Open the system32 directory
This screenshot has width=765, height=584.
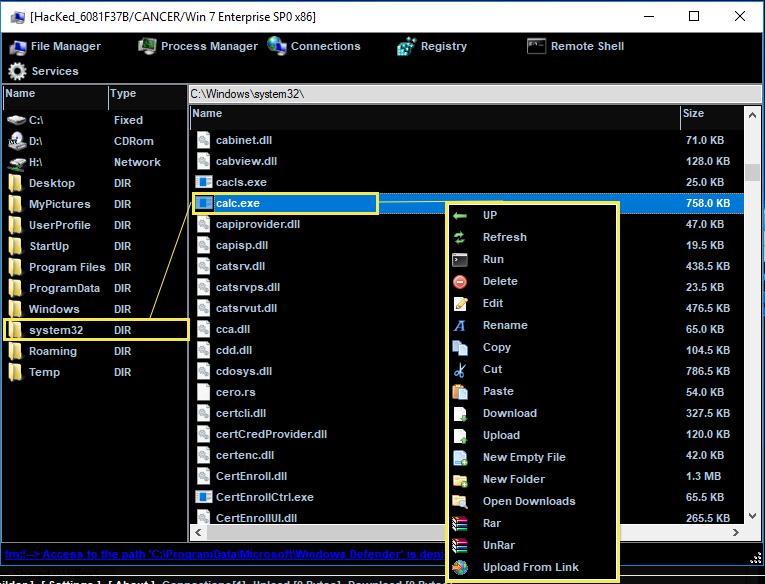pyautogui.click(x=96, y=330)
